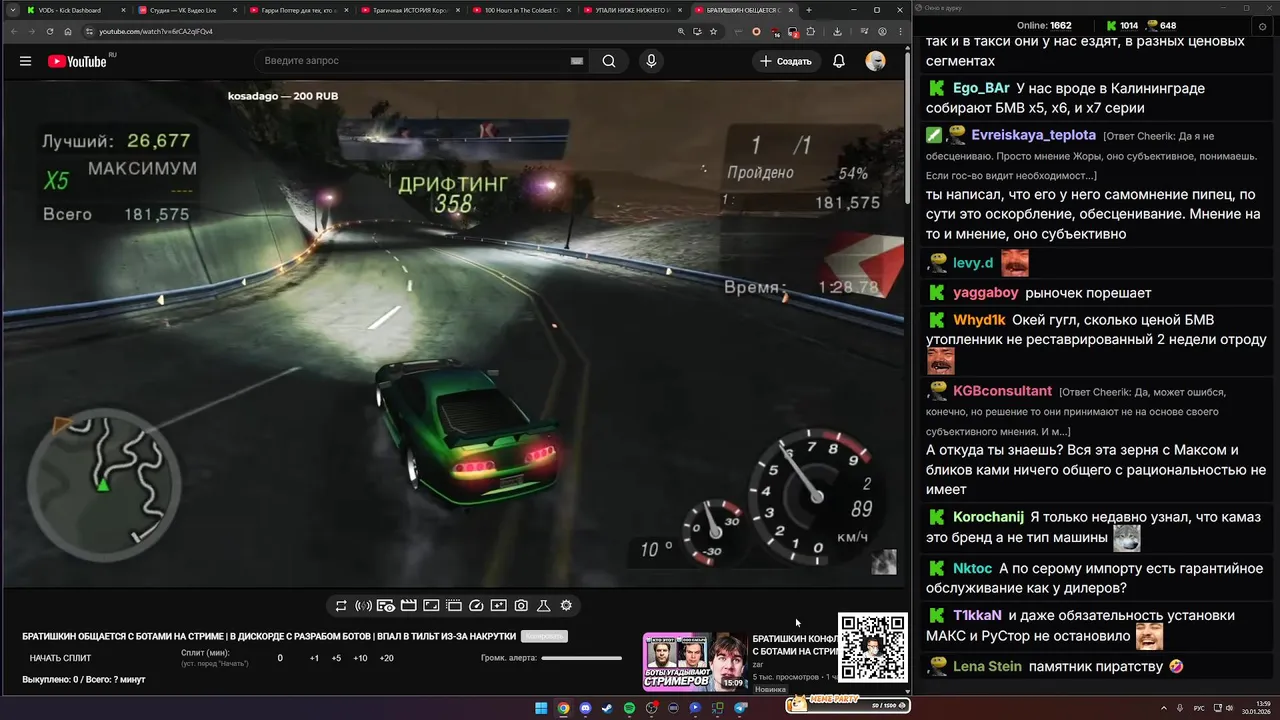The height and width of the screenshot is (720, 1280).
Task: Click the Evreiskaya_teplota username in chat
Action: pos(1033,135)
